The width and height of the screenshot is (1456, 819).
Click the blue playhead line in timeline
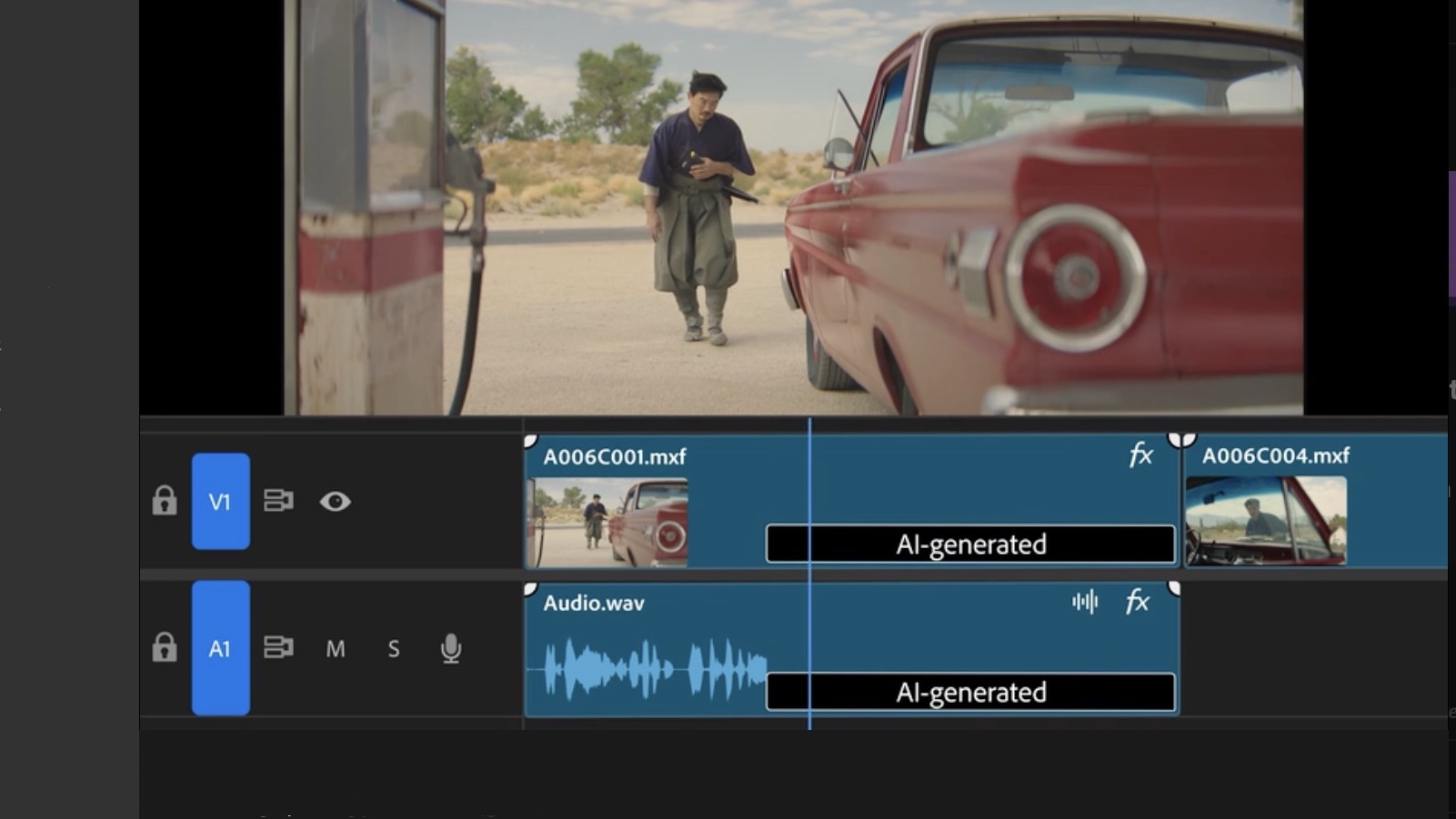pyautogui.click(x=809, y=573)
